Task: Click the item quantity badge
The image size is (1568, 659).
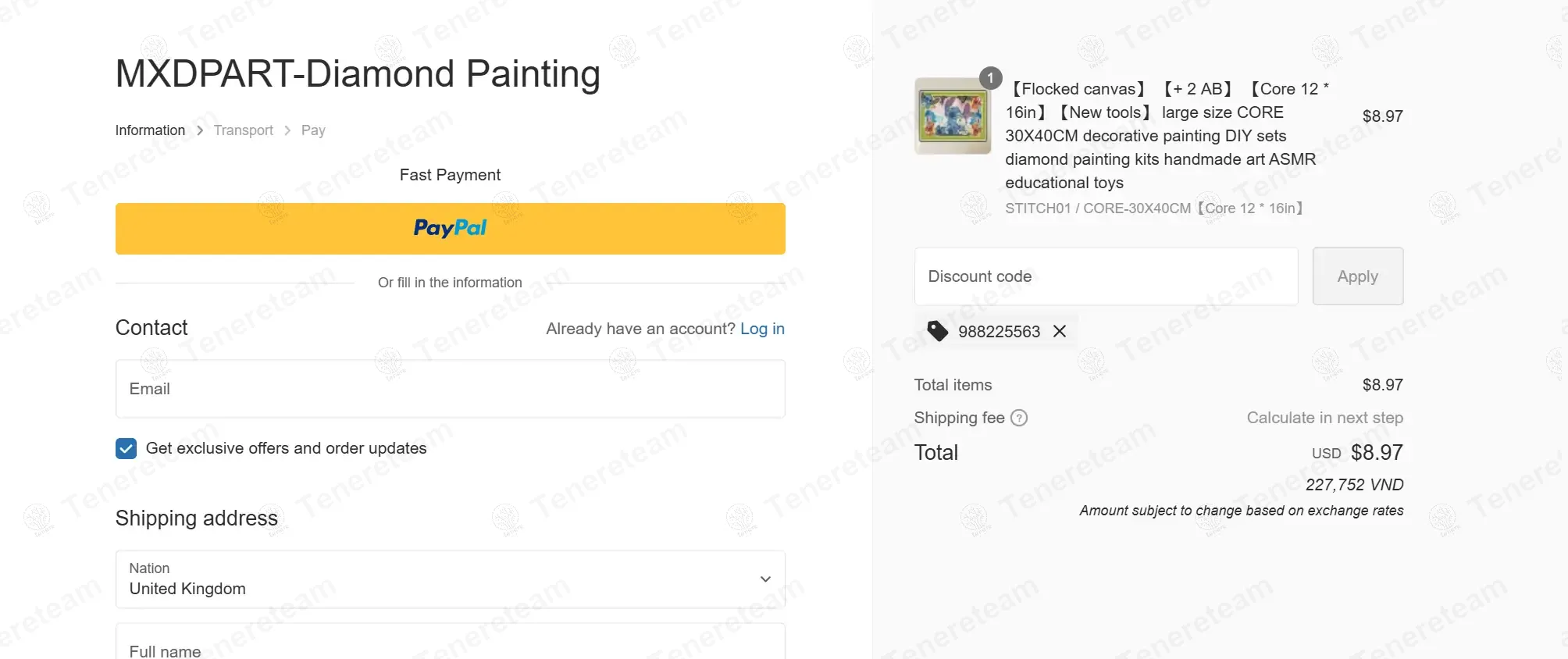Action: click(990, 78)
